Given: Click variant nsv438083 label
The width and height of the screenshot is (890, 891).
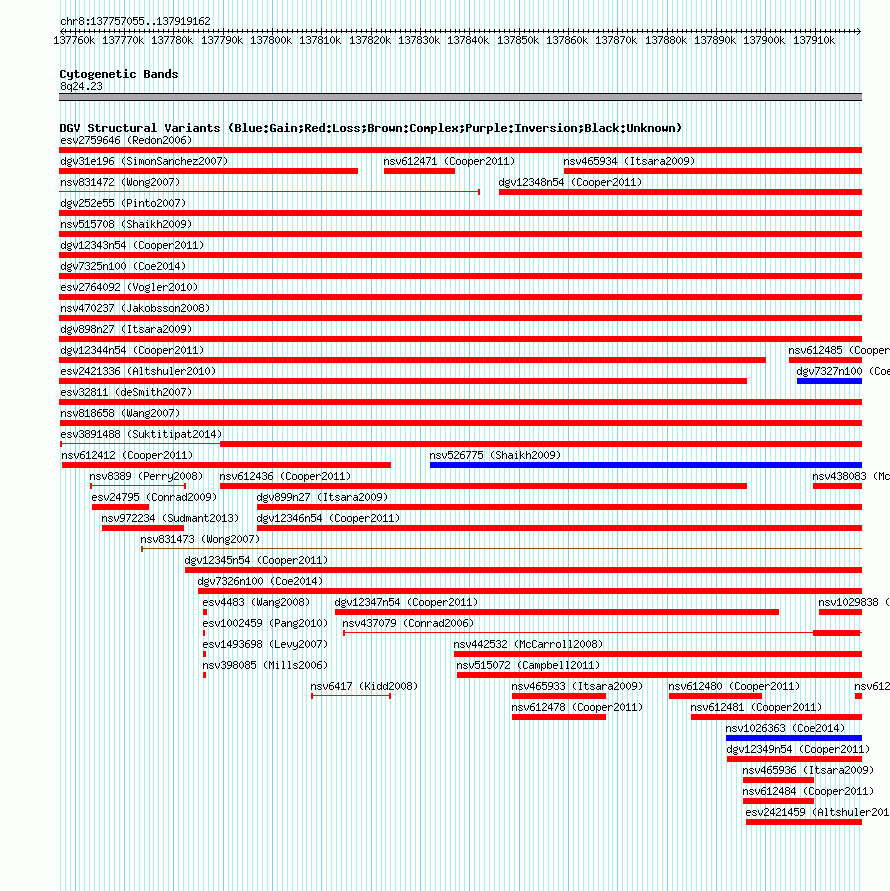Looking at the screenshot, I should (851, 477).
